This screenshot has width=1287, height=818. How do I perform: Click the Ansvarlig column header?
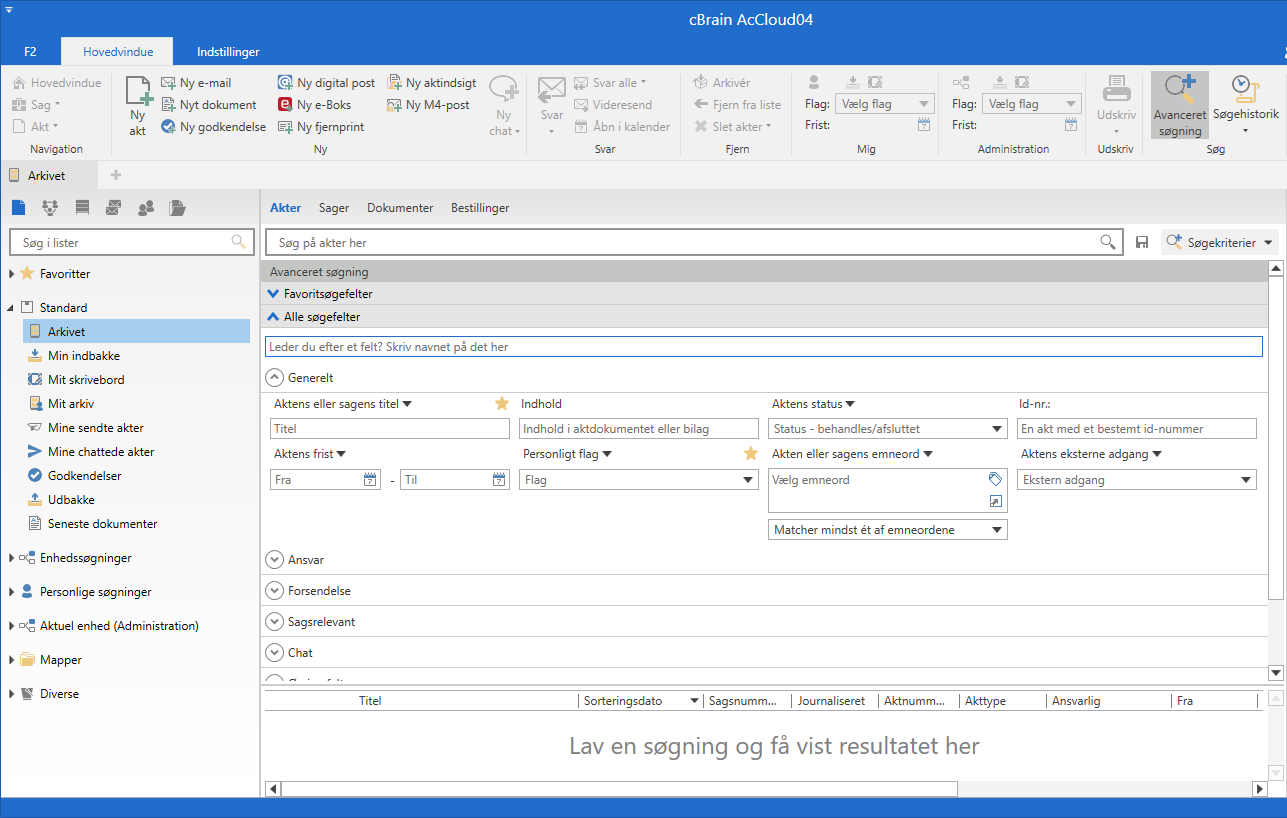pos(1108,701)
